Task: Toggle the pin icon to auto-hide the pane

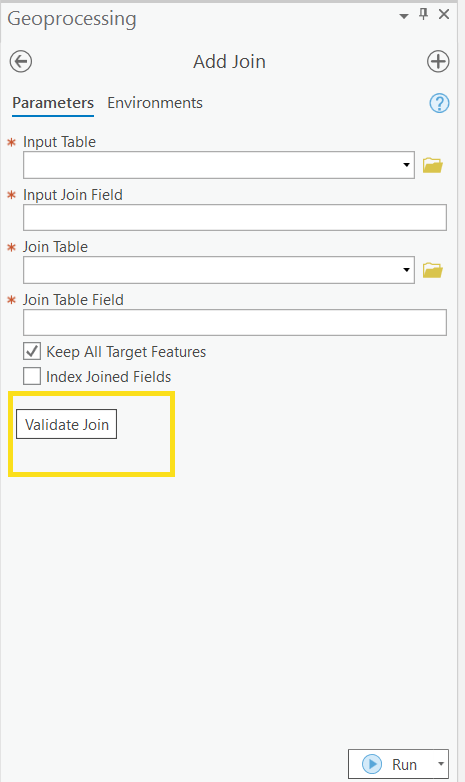Action: (424, 14)
